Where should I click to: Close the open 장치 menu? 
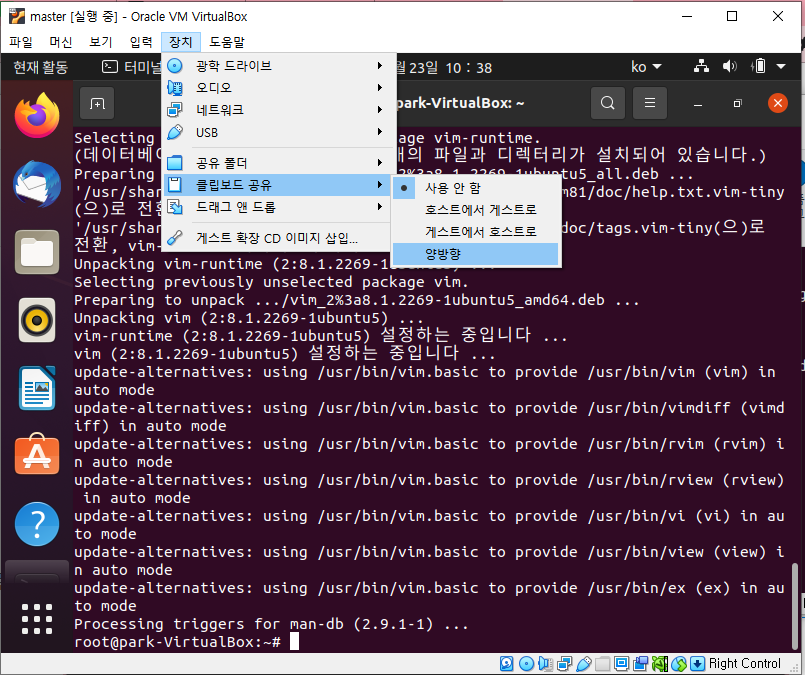point(181,42)
